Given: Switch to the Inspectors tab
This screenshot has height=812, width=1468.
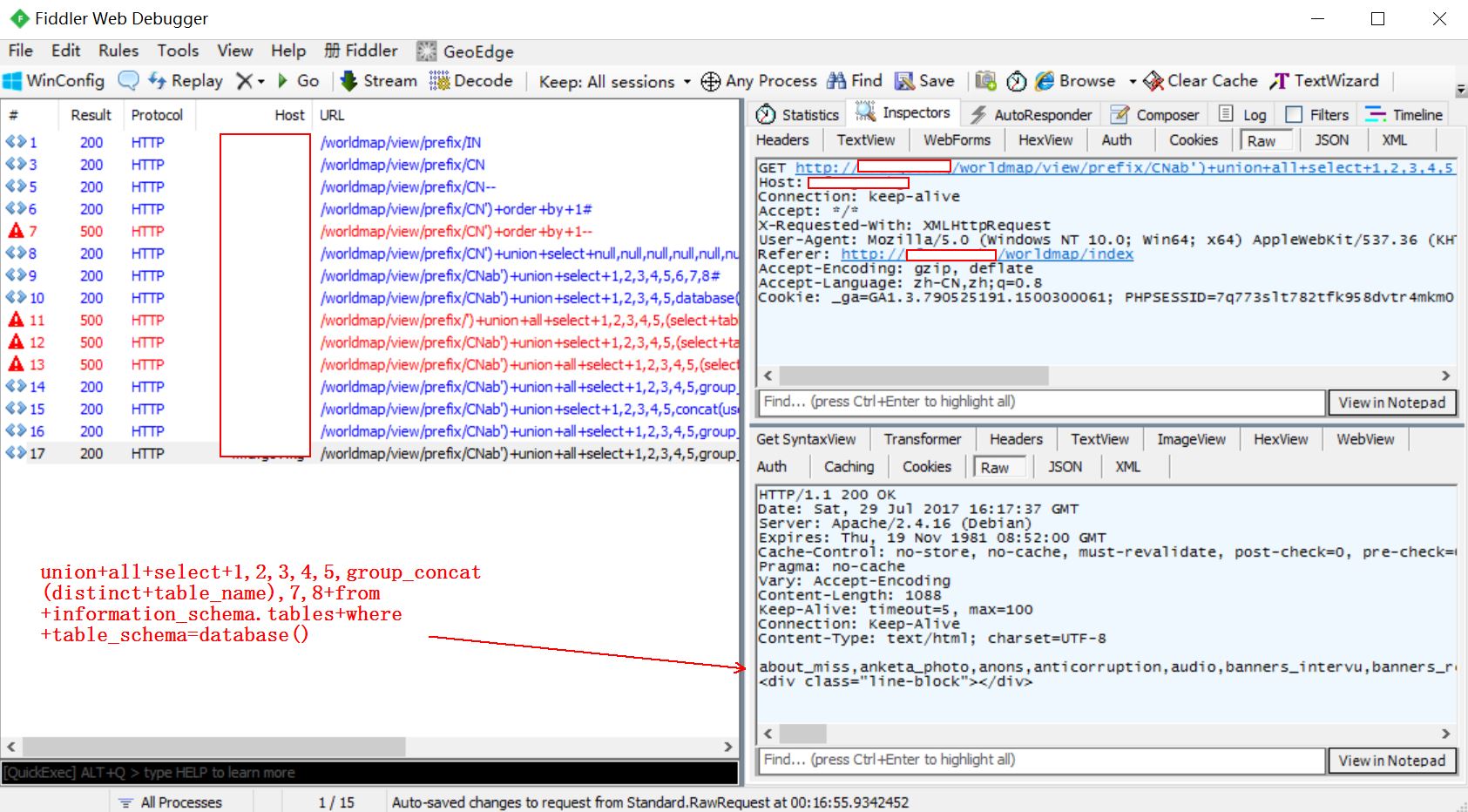Looking at the screenshot, I should pos(903,112).
